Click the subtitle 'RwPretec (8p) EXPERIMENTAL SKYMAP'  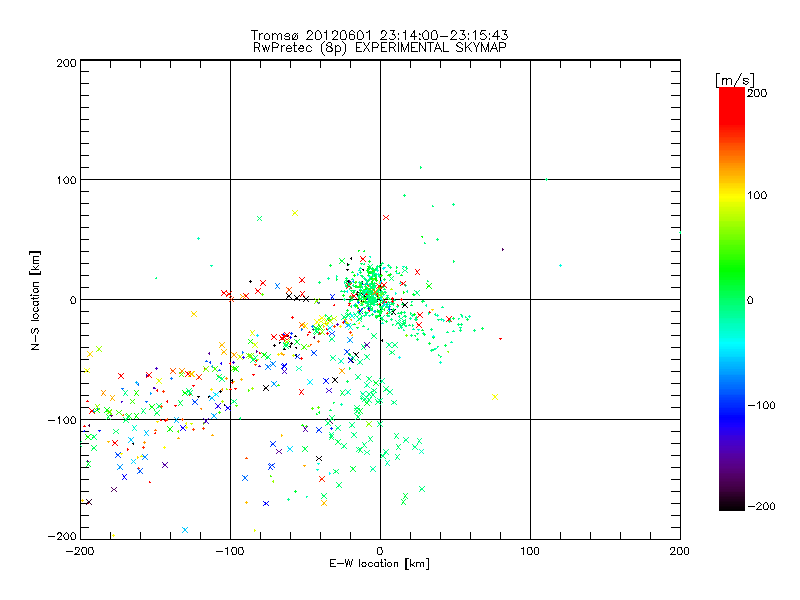point(379,48)
